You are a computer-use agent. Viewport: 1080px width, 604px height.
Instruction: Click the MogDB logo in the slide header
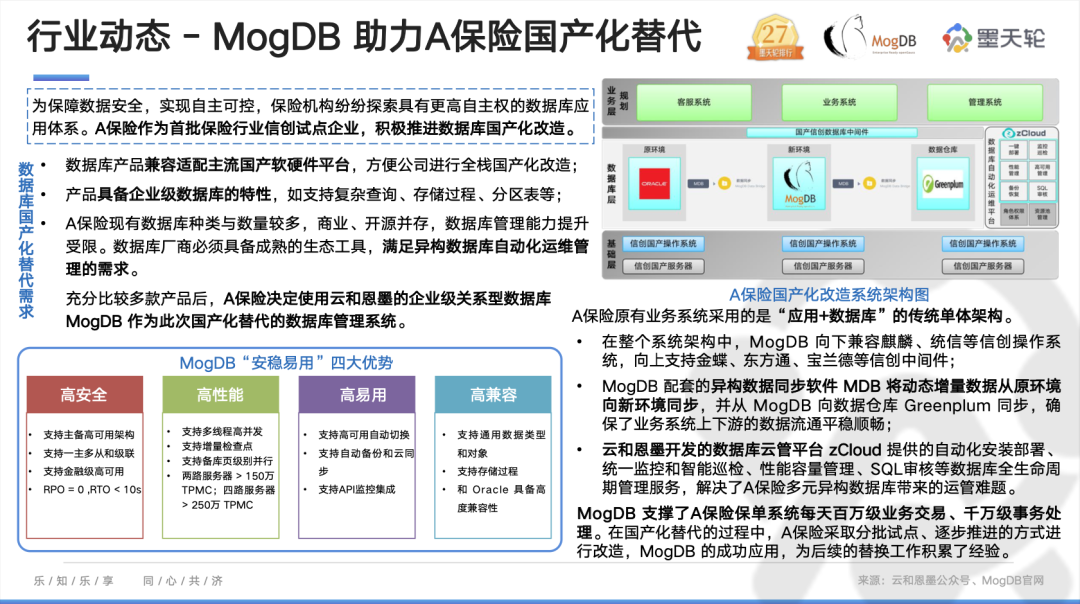pyautogui.click(x=870, y=37)
